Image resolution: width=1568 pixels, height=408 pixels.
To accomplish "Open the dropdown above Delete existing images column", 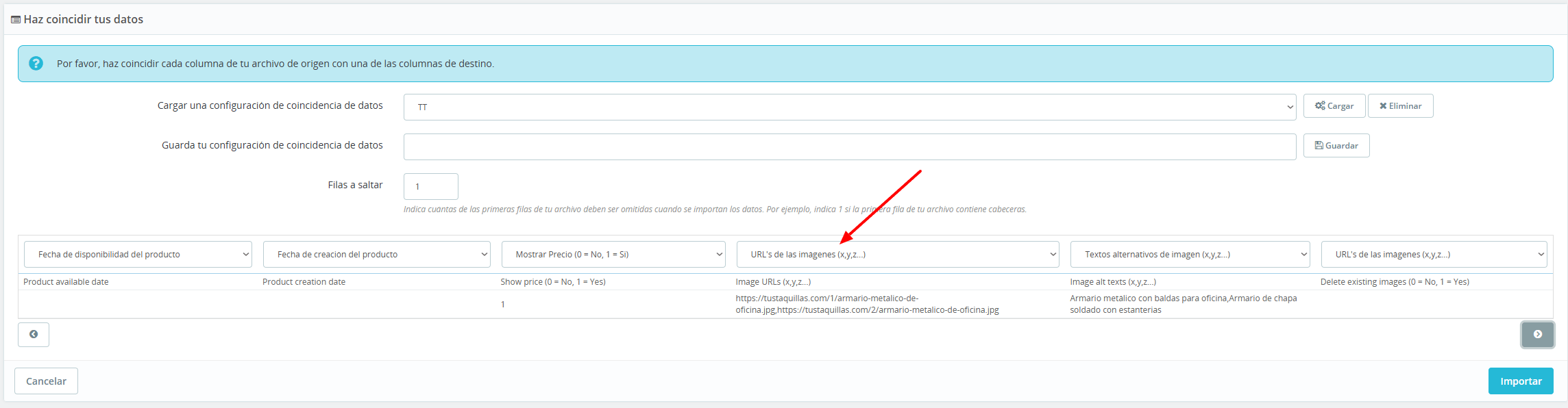I will (1434, 255).
